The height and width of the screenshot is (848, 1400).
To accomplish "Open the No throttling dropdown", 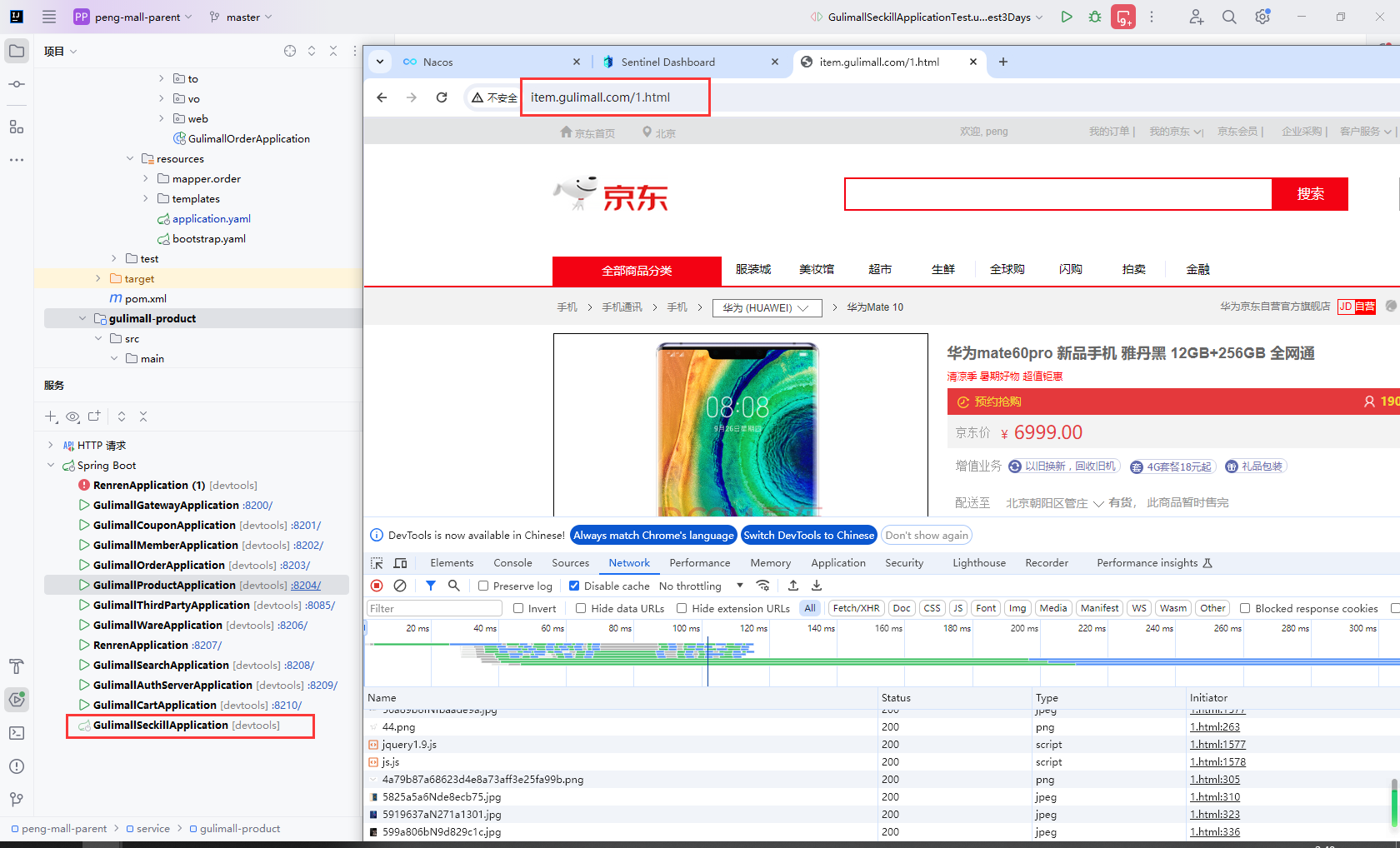I will (701, 586).
